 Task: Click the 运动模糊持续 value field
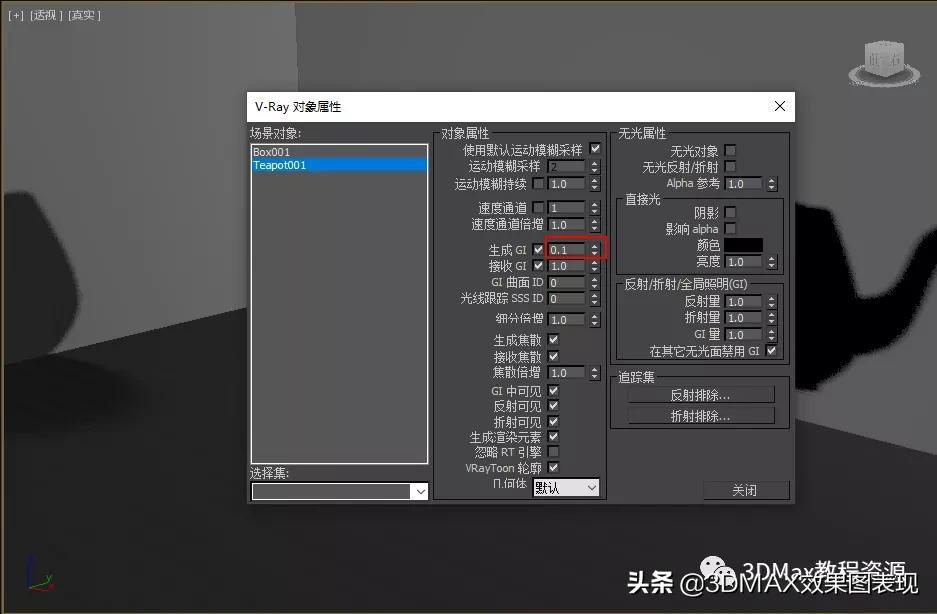click(567, 184)
